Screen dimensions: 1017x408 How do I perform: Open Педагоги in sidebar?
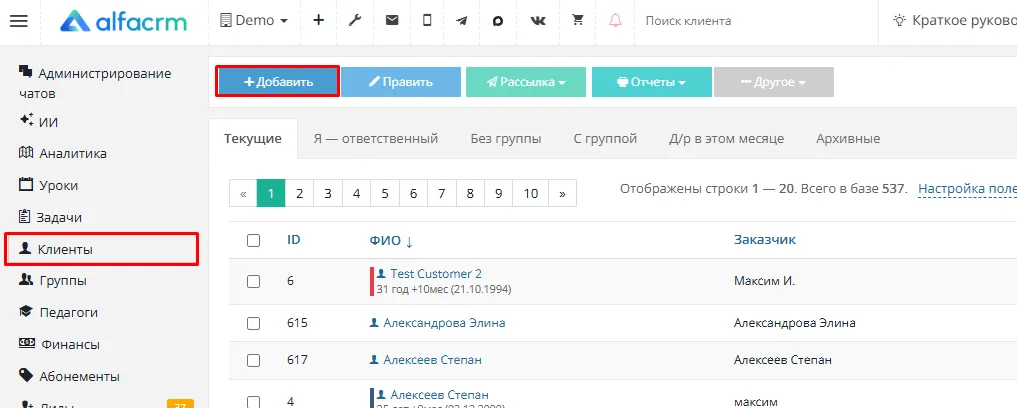click(58, 313)
